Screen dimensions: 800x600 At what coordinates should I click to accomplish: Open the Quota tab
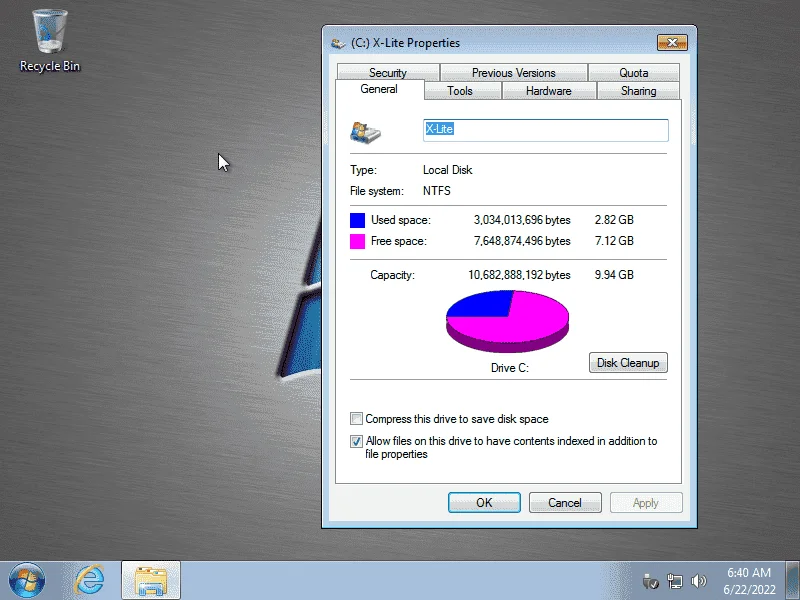click(634, 72)
